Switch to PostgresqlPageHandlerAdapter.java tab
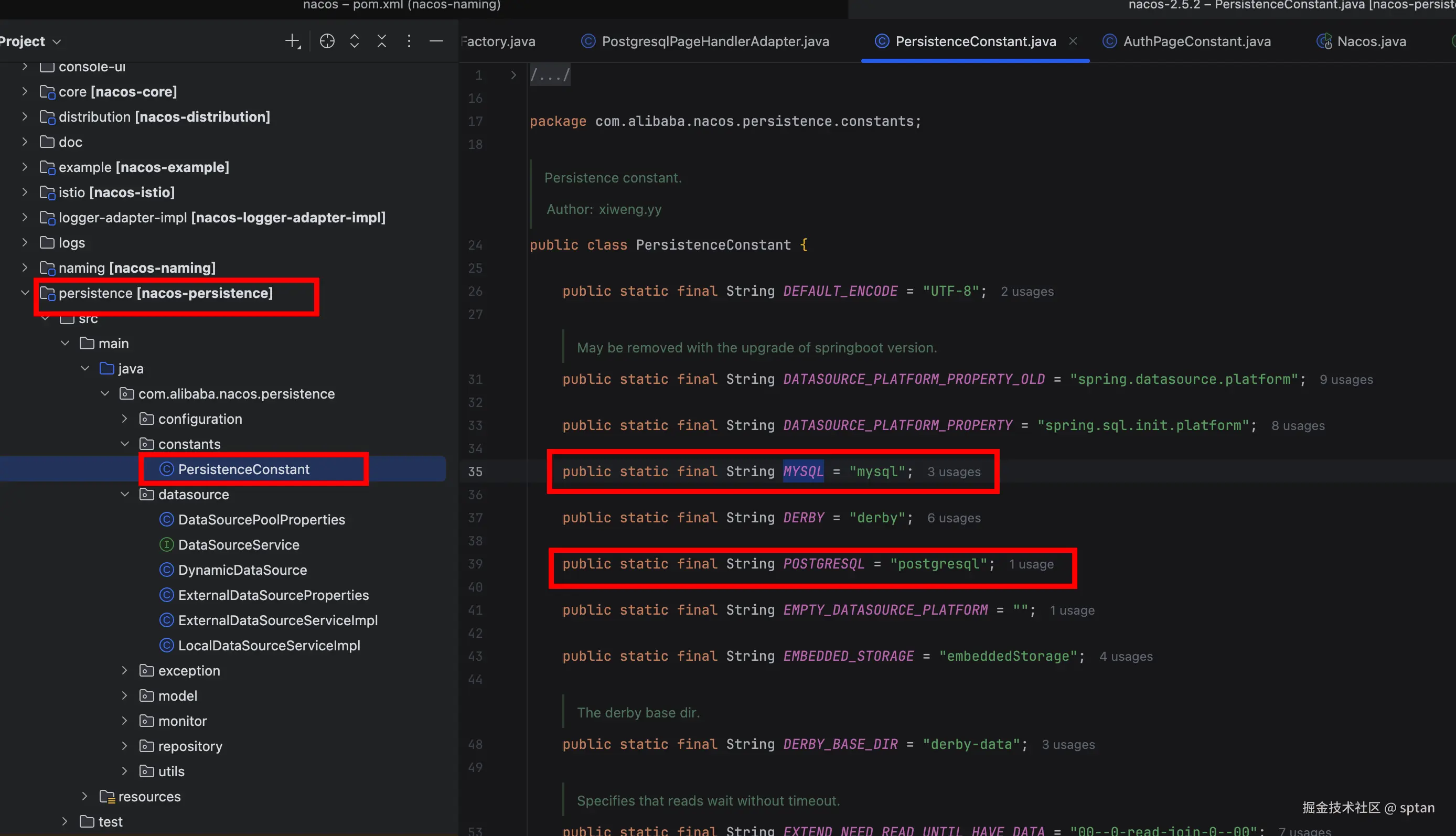Viewport: 1456px width, 836px height. (715, 41)
